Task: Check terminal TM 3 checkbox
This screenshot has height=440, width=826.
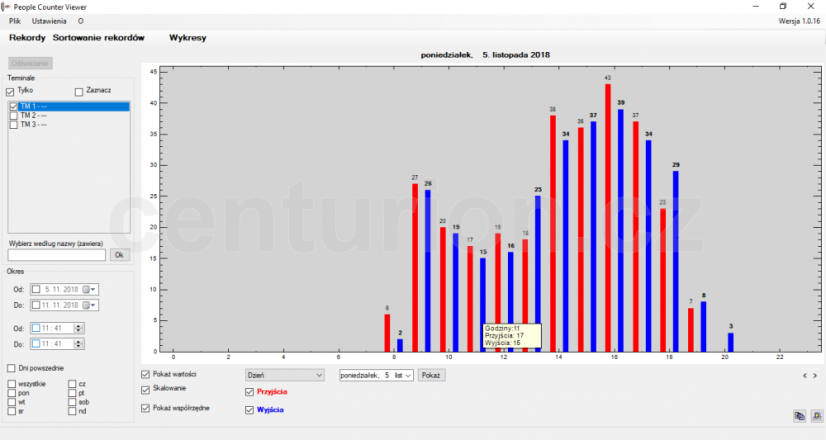Action: 14,124
